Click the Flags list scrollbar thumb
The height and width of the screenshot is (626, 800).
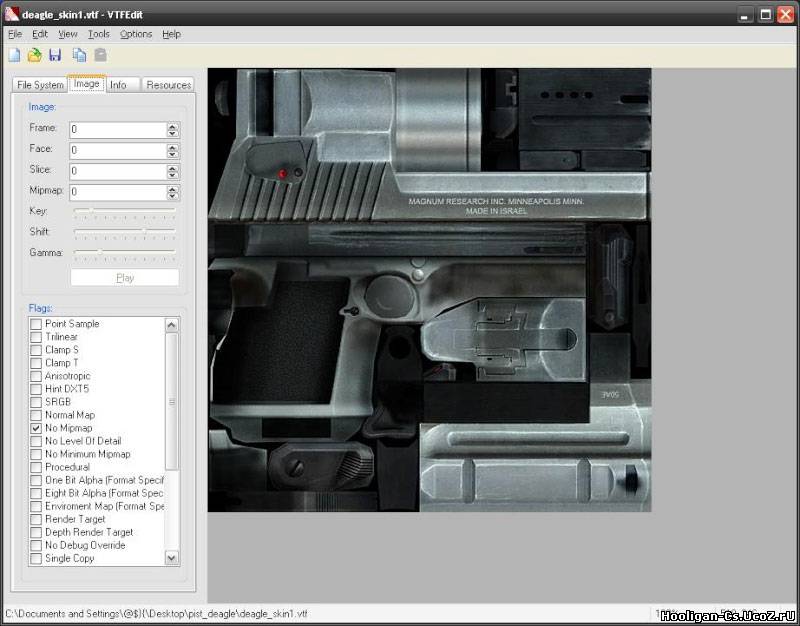click(x=172, y=401)
